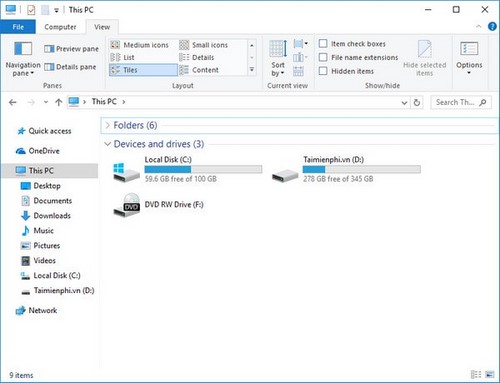The height and width of the screenshot is (383, 500).
Task: Click the Back navigation arrow
Action: [13, 102]
